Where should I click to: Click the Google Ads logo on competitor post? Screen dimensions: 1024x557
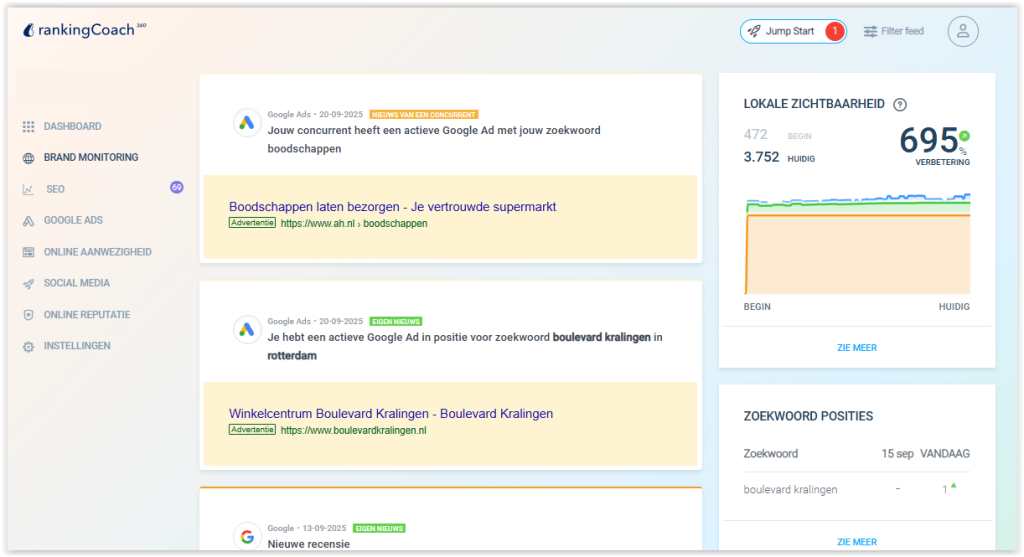(247, 123)
